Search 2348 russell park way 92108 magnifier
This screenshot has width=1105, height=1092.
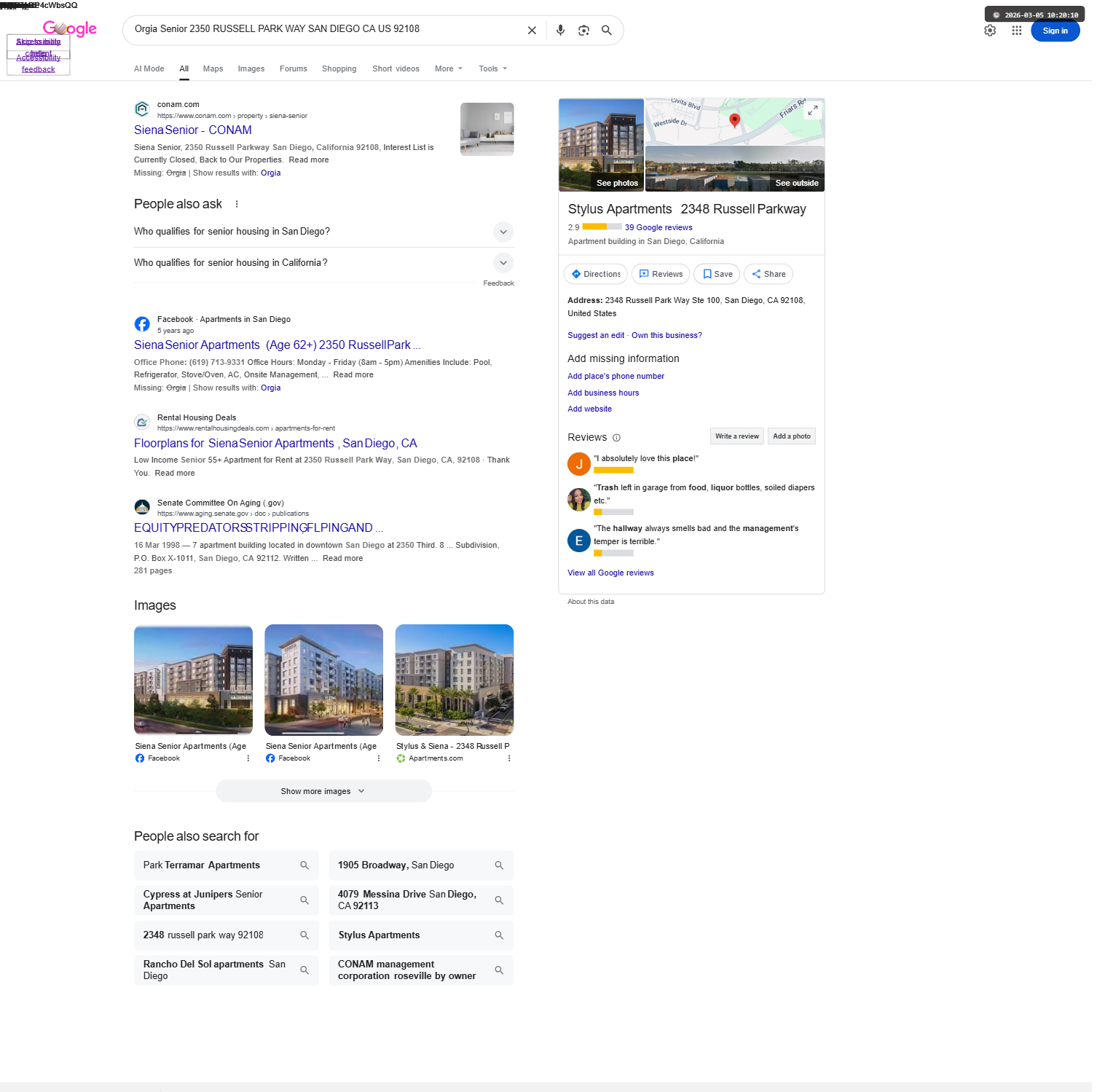click(x=304, y=935)
